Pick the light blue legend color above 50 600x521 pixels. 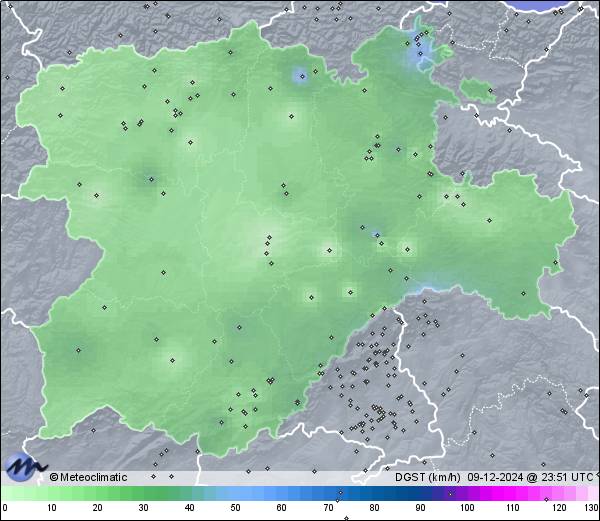tap(235, 494)
